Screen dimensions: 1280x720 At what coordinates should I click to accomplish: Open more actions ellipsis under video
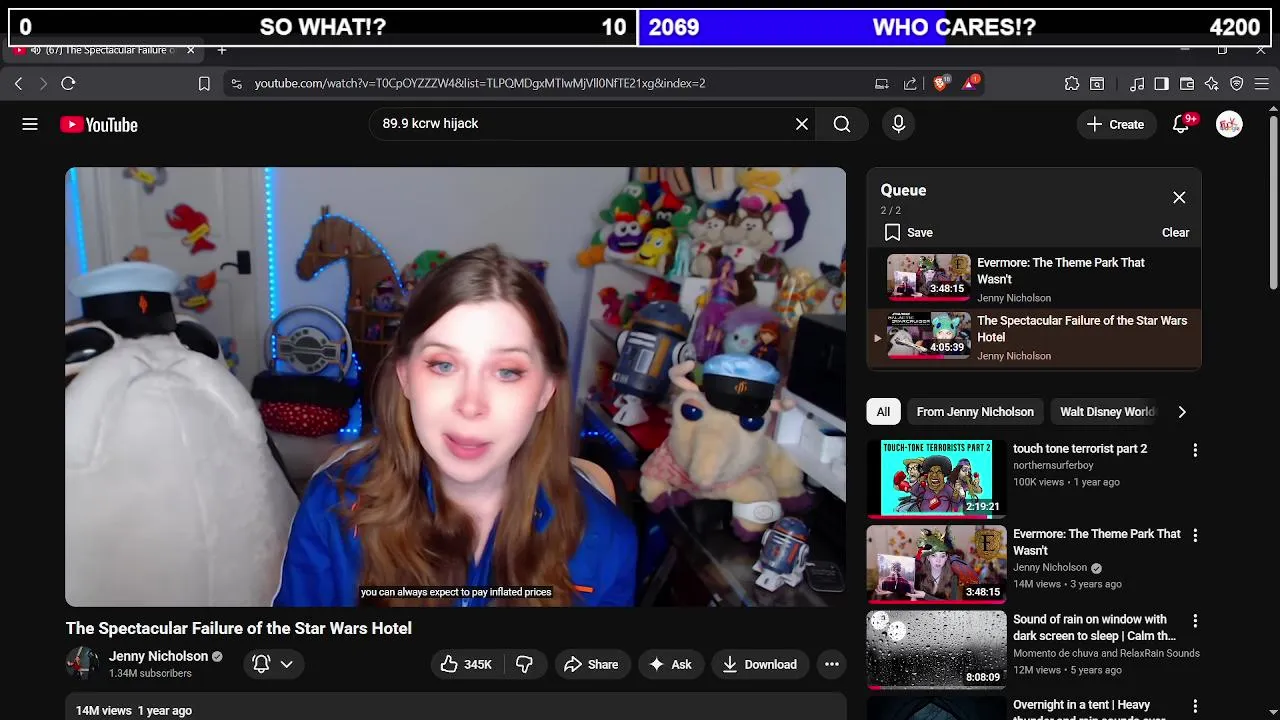[831, 664]
